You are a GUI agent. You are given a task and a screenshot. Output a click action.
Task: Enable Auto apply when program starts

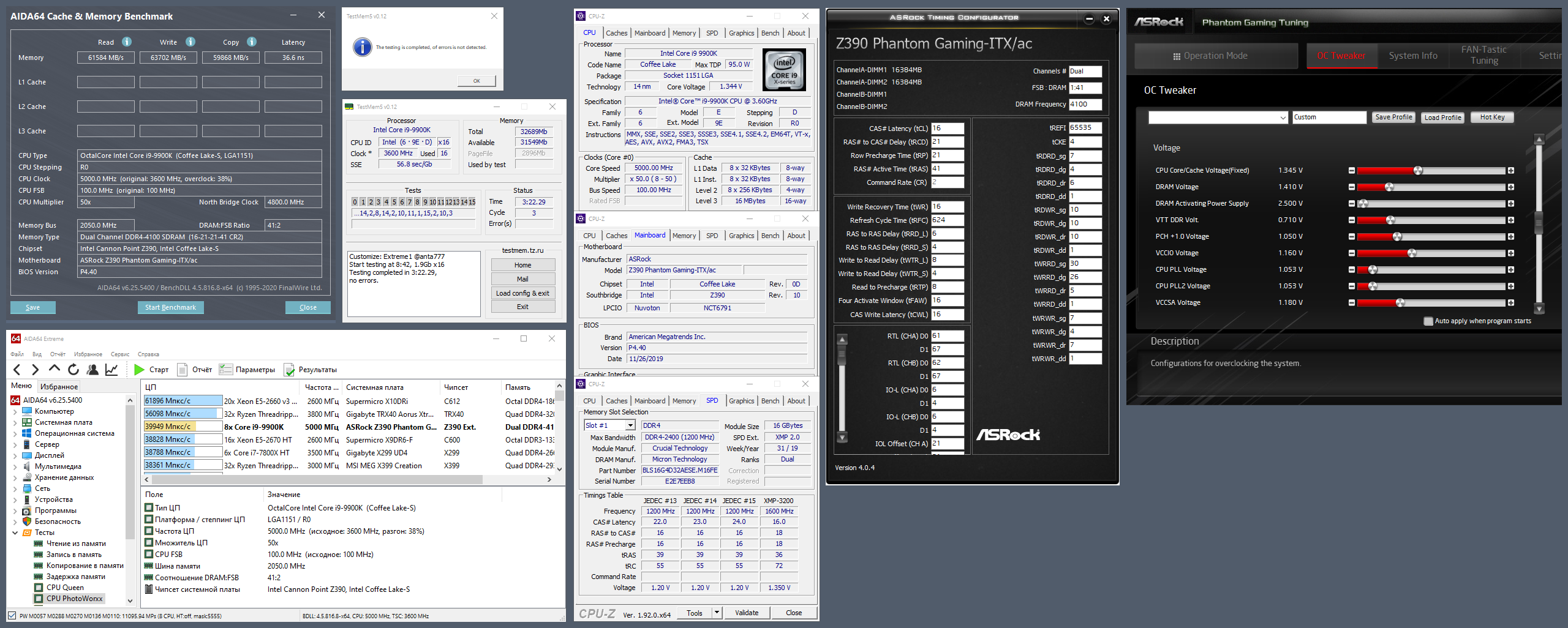[1428, 321]
